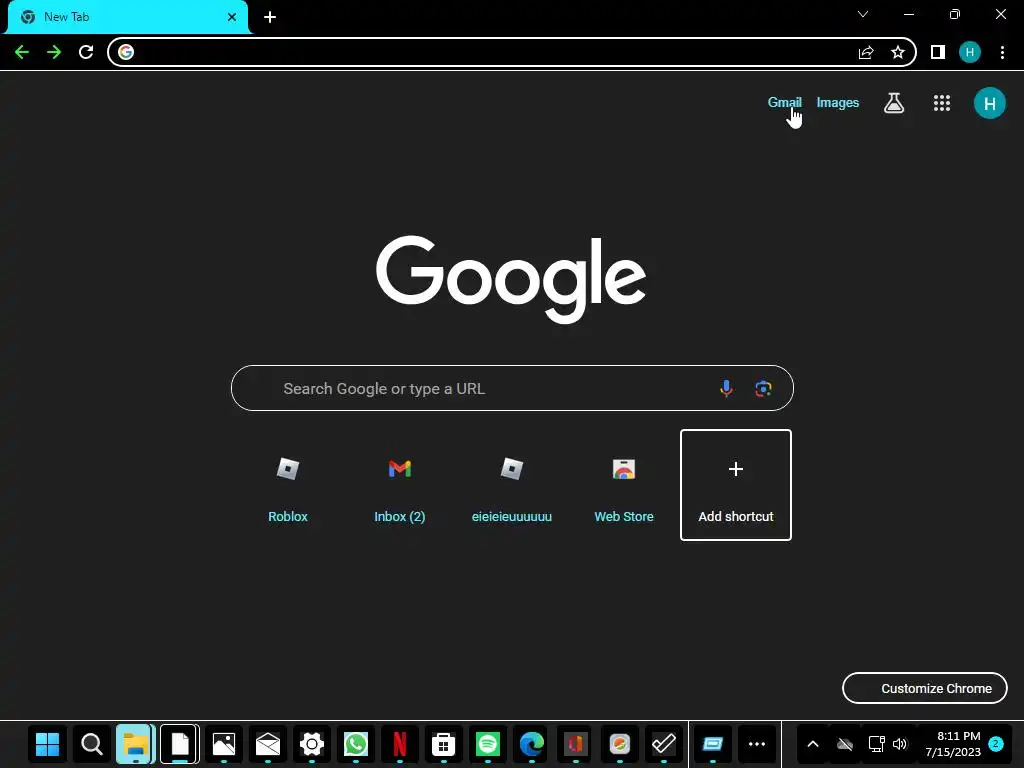
Task: Open WhatsApp from the taskbar
Action: point(356,744)
